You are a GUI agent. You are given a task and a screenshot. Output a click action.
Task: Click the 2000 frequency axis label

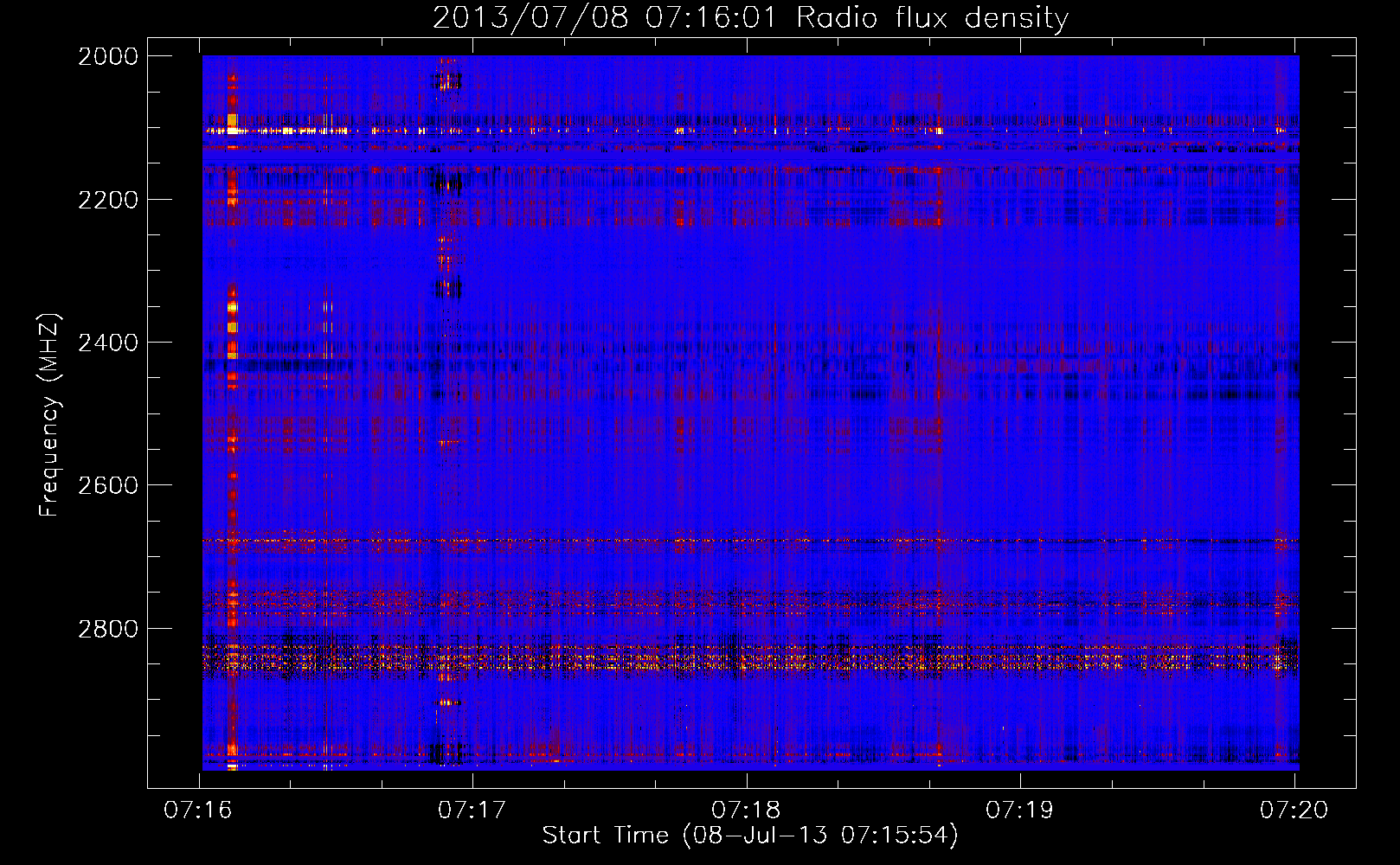tap(108, 56)
